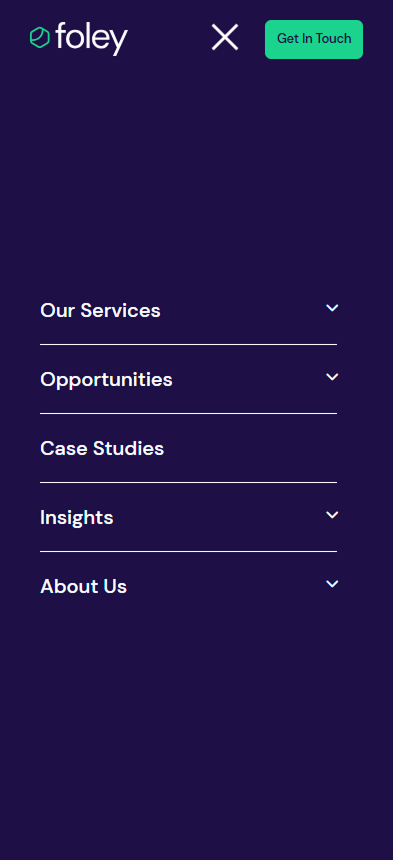Image resolution: width=393 pixels, height=860 pixels.
Task: Open the Our Services menu item
Action: [x=100, y=310]
